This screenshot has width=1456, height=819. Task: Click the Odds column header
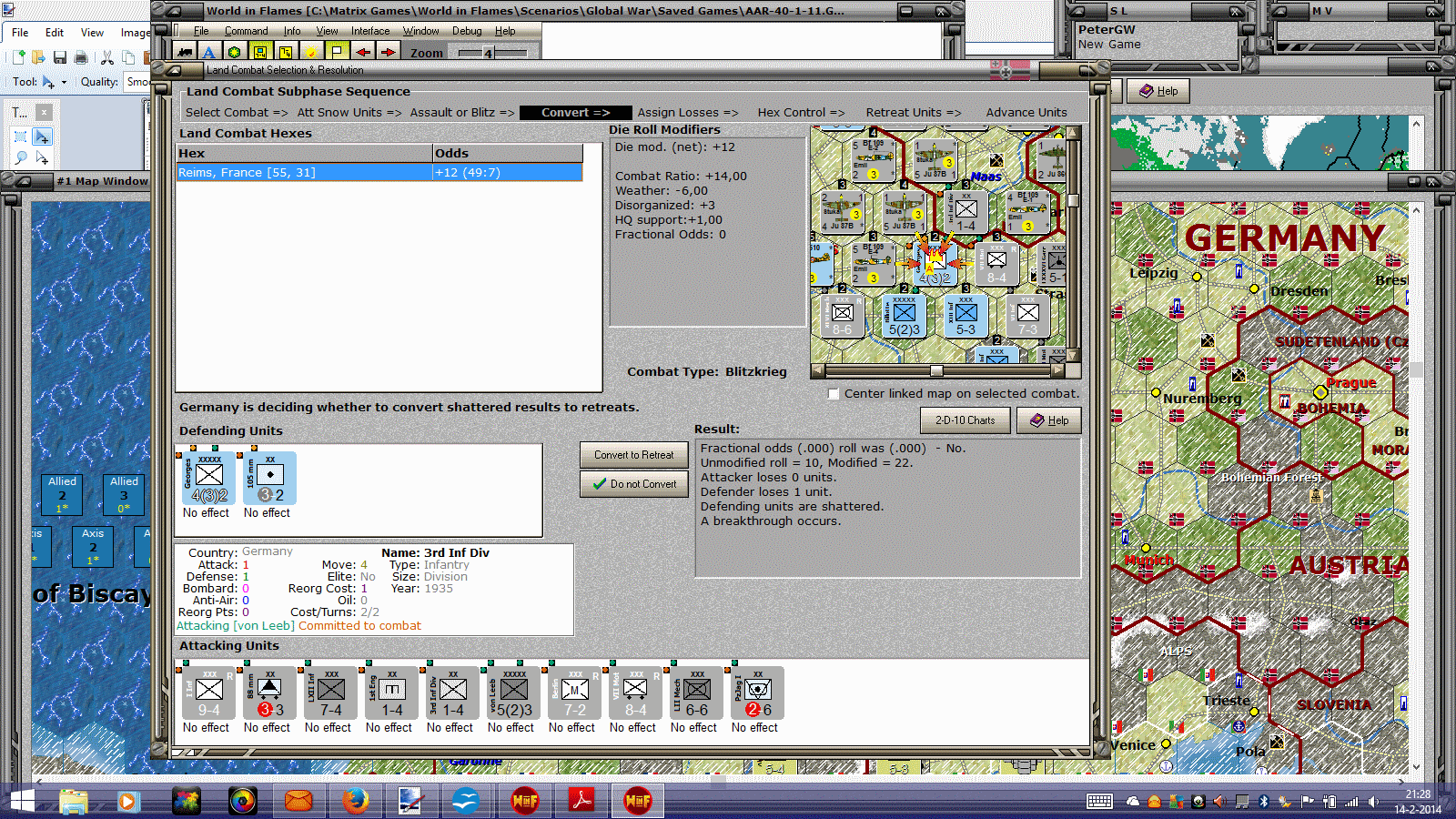click(x=508, y=154)
